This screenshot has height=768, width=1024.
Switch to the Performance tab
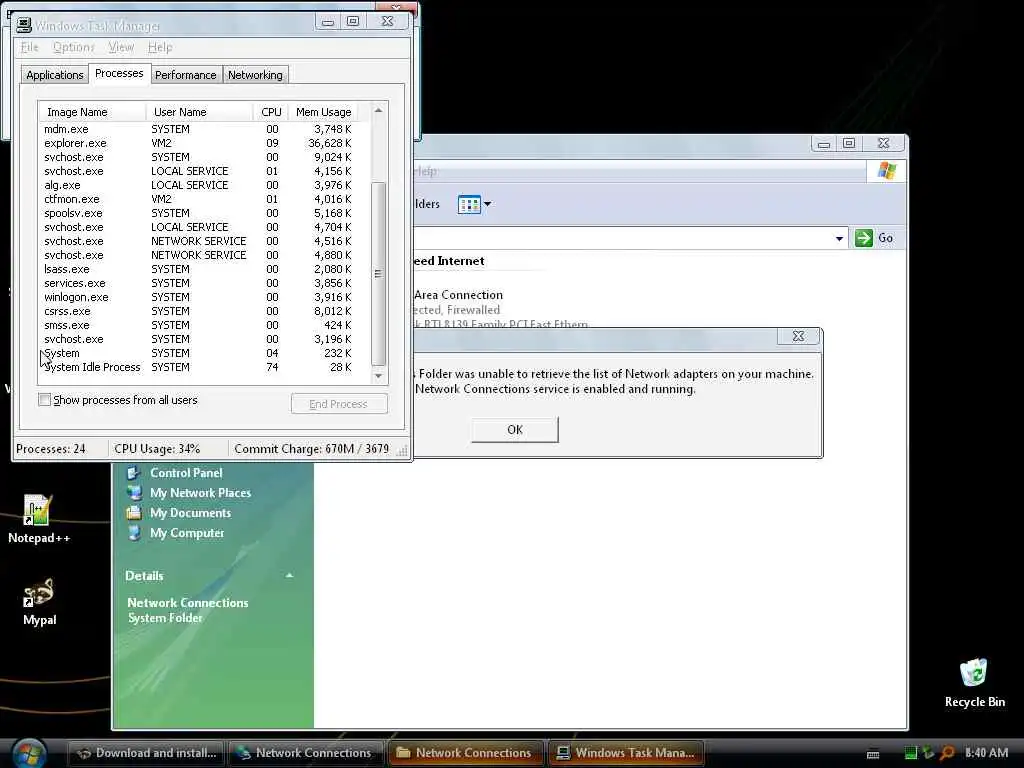[x=185, y=75]
